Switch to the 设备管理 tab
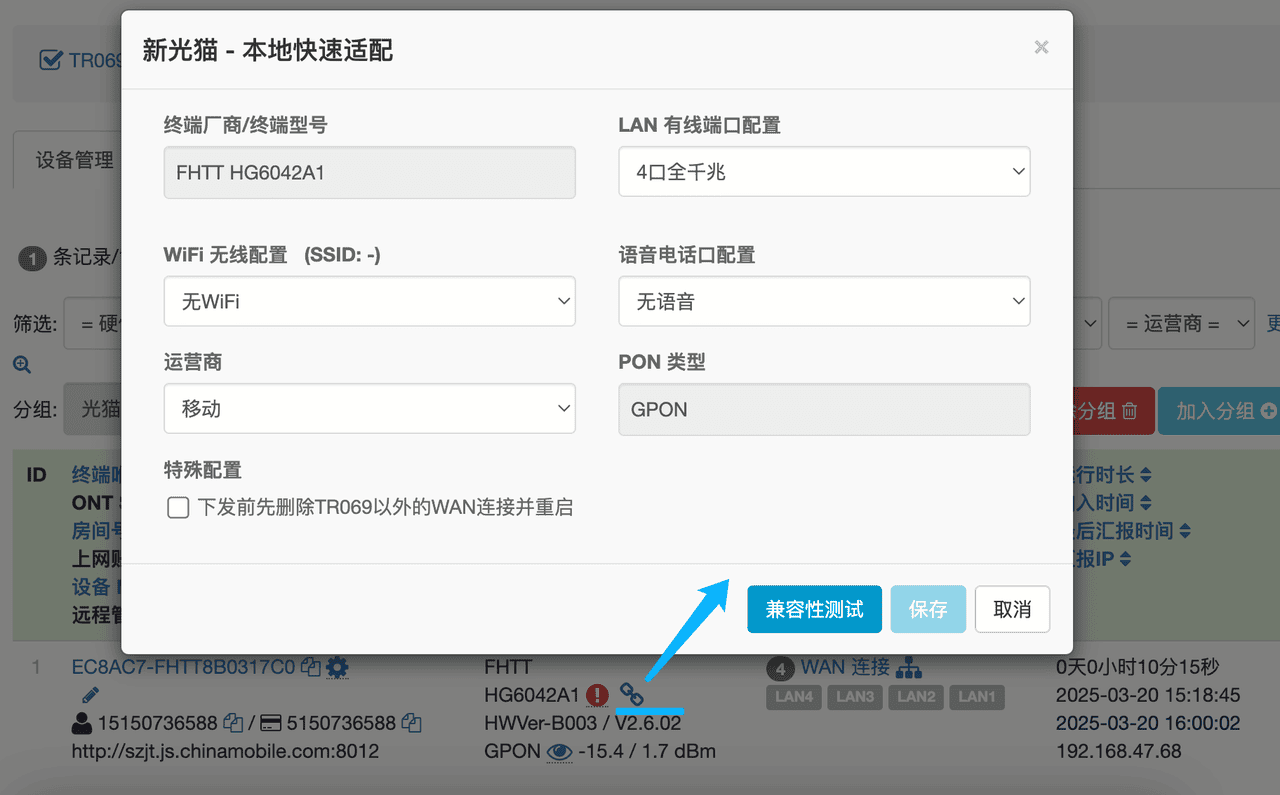 coord(75,160)
